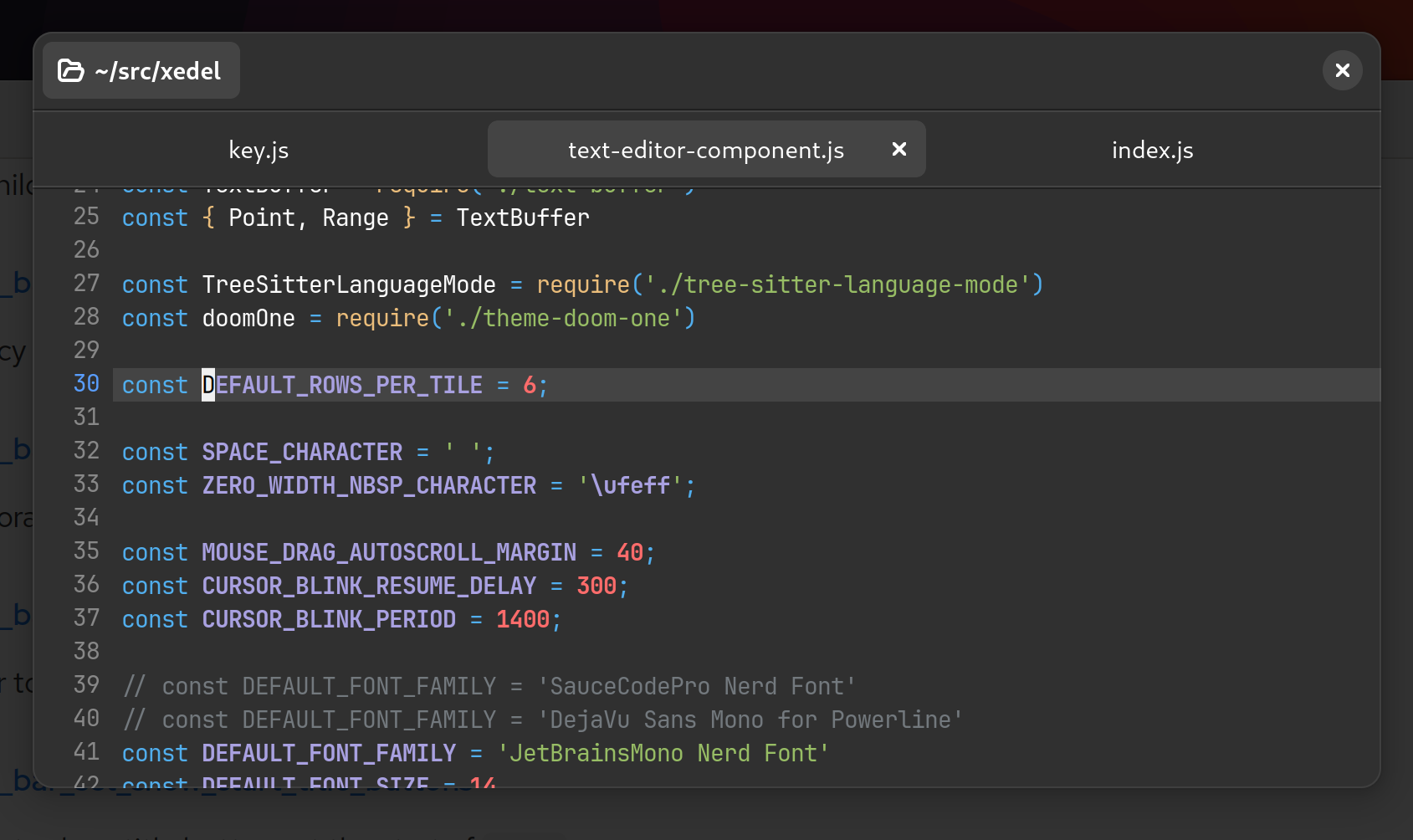Click line number 37 in the gutter
Image resolution: width=1413 pixels, height=840 pixels.
pos(87,617)
